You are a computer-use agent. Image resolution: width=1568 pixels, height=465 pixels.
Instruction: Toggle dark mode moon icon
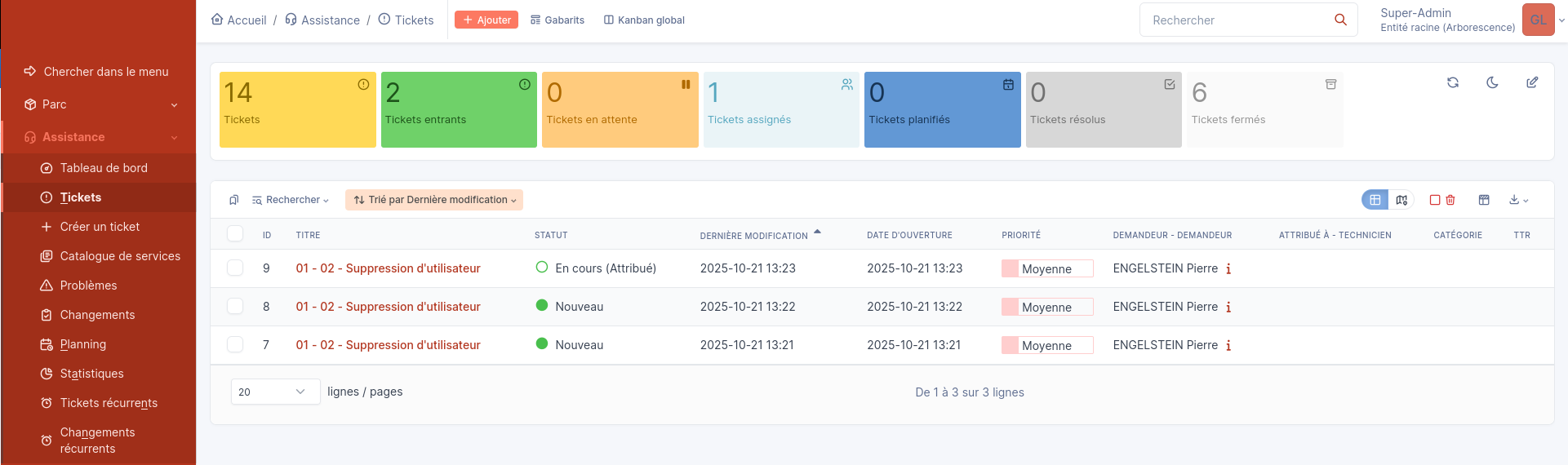(x=1492, y=82)
